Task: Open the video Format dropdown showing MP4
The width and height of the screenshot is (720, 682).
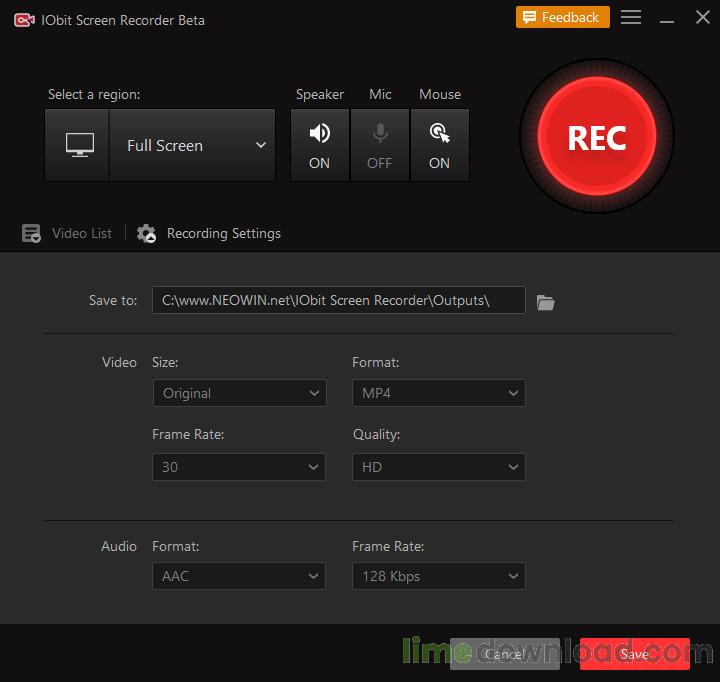Action: [438, 393]
